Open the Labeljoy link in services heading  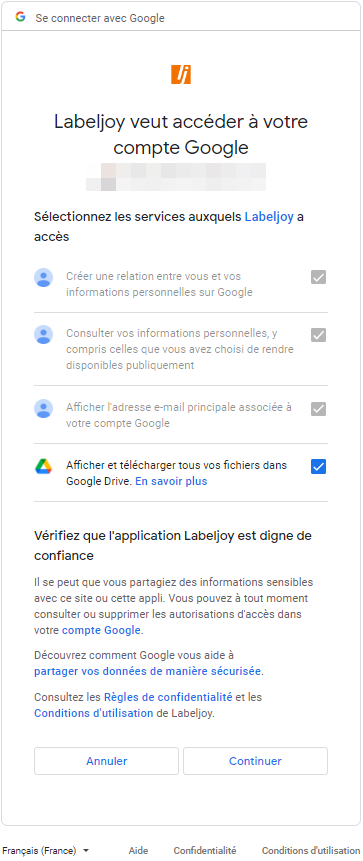[x=269, y=217]
